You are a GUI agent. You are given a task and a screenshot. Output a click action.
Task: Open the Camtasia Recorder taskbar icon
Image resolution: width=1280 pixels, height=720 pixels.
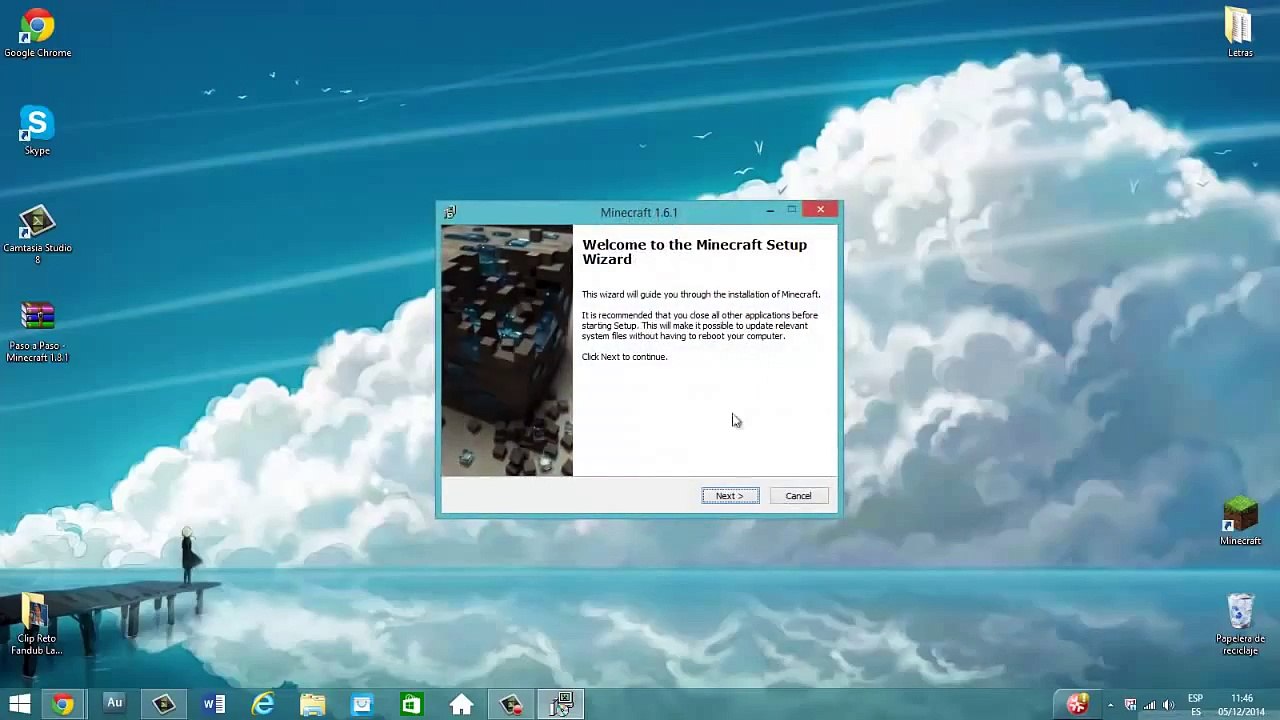tap(511, 704)
